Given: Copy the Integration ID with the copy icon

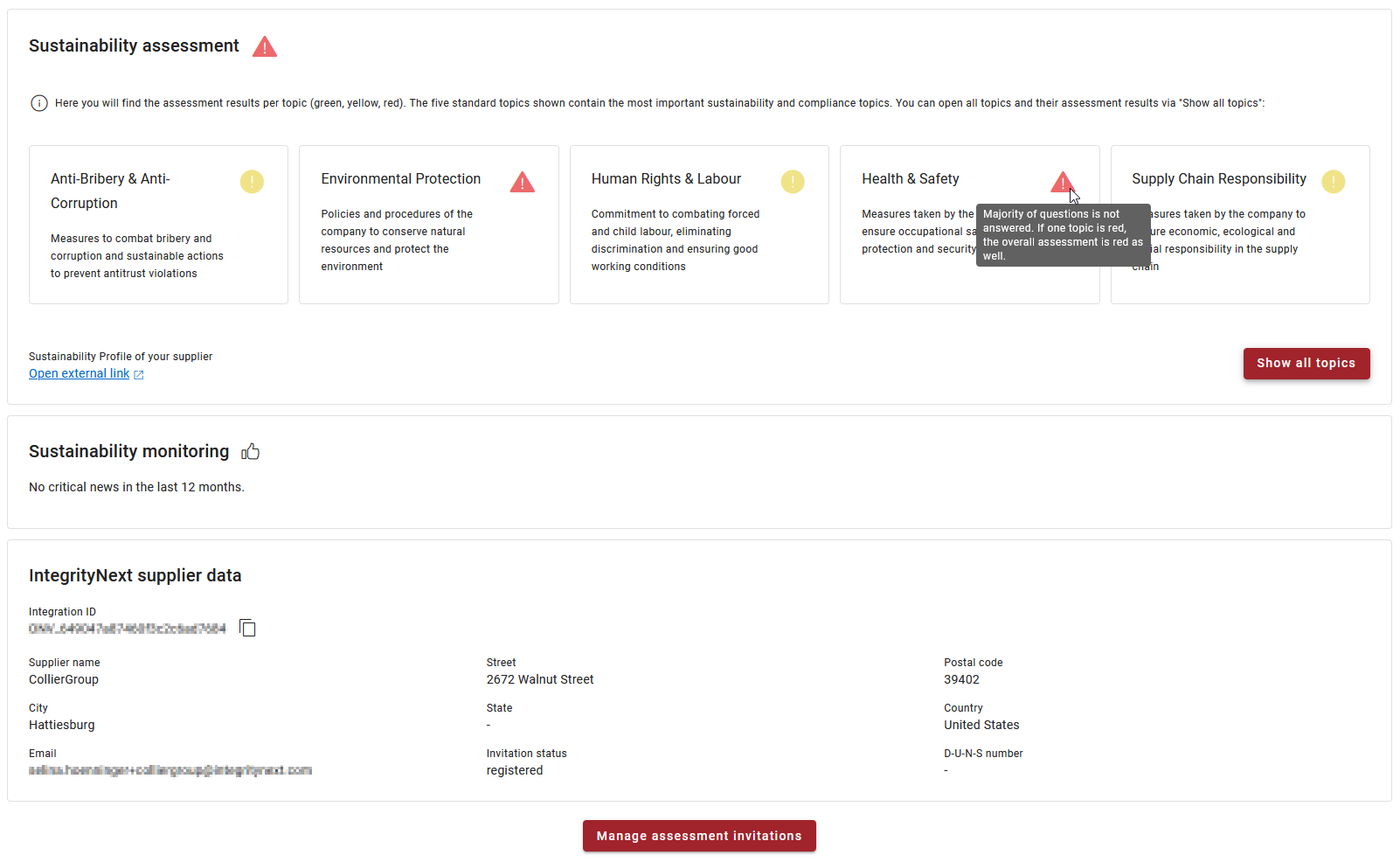Looking at the screenshot, I should [247, 628].
